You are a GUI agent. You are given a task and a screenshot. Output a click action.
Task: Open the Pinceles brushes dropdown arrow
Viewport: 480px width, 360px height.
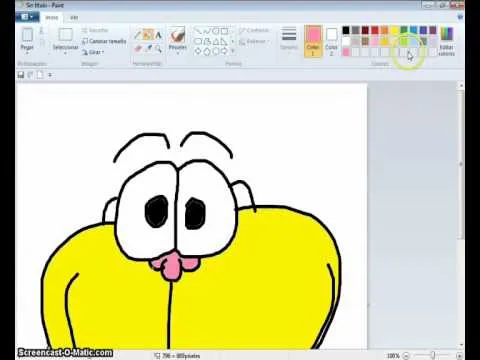[x=177, y=53]
